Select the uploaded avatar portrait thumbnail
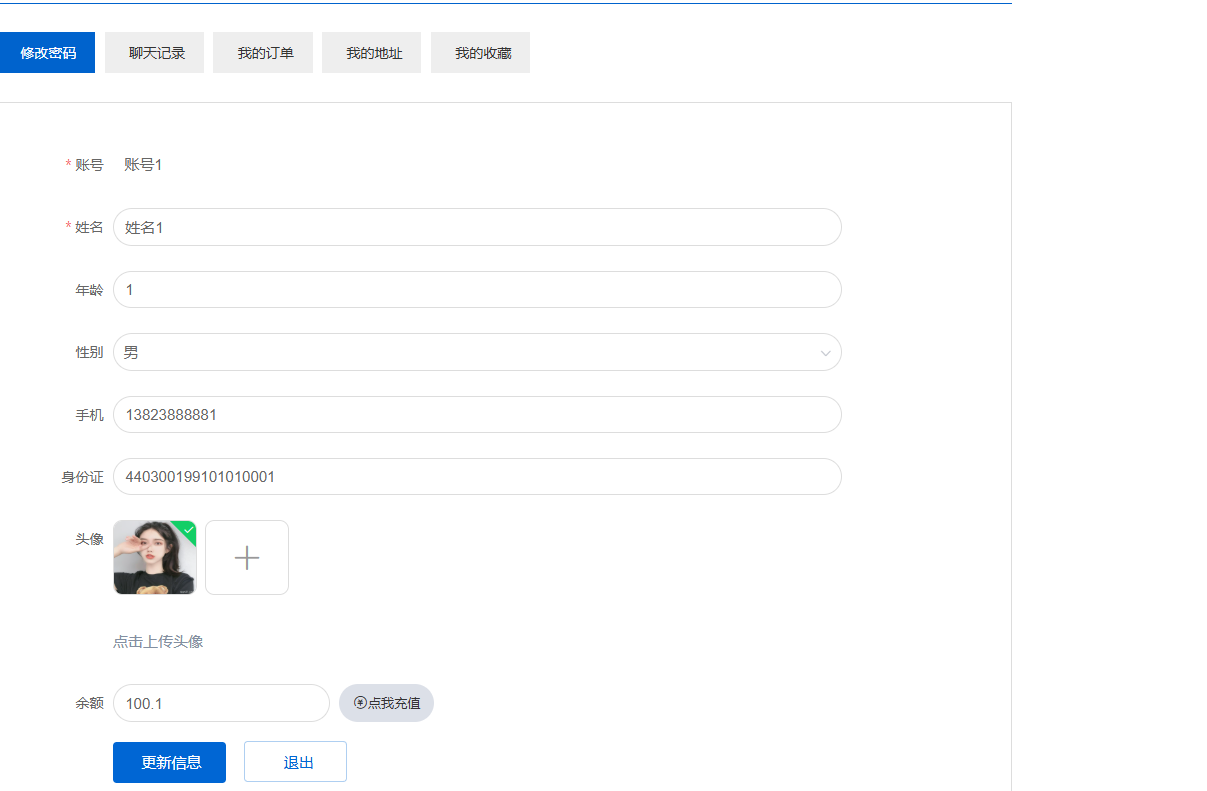Viewport: 1207px width, 791px height. [x=150, y=562]
